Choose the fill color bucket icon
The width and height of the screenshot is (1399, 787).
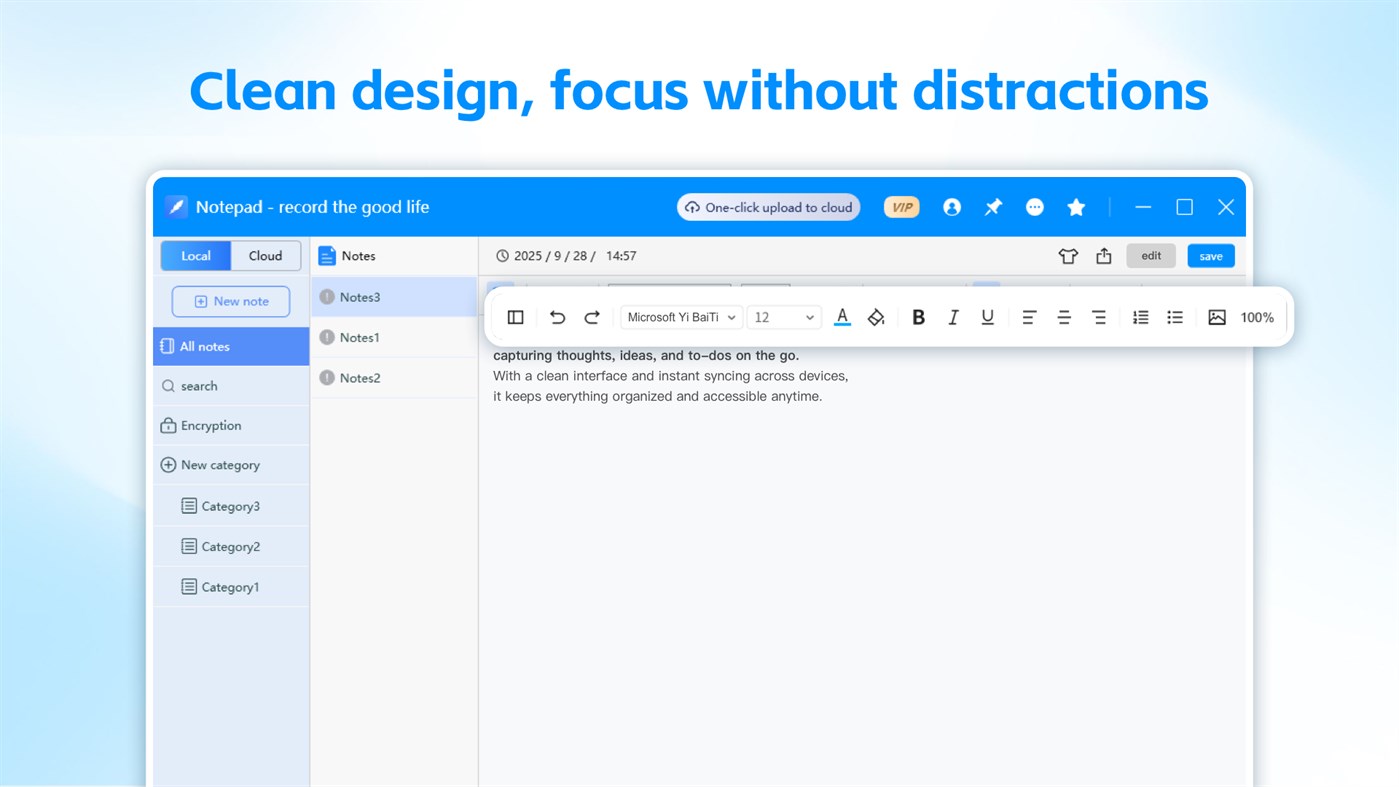point(876,317)
